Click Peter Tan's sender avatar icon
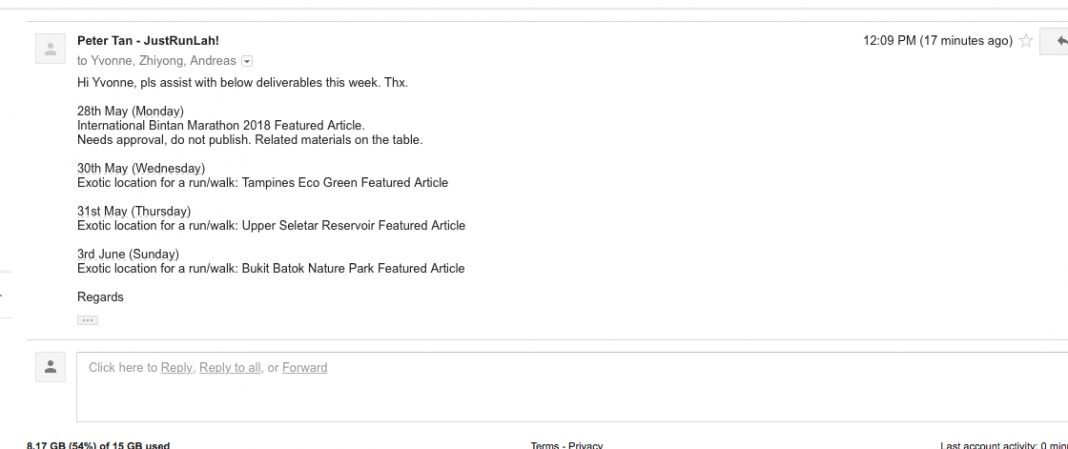This screenshot has height=449, width=1068. click(x=50, y=48)
